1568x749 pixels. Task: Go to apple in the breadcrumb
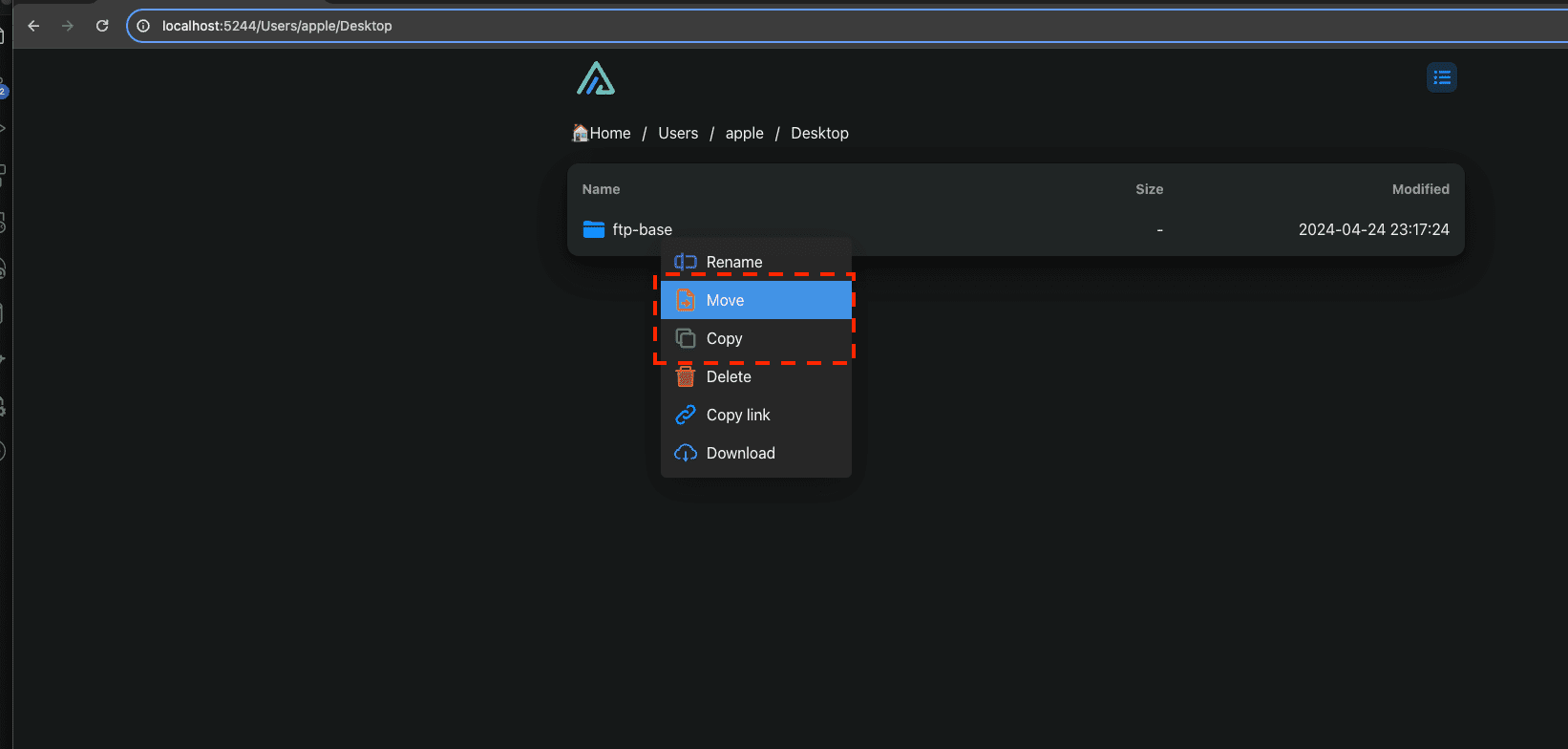pyautogui.click(x=745, y=133)
